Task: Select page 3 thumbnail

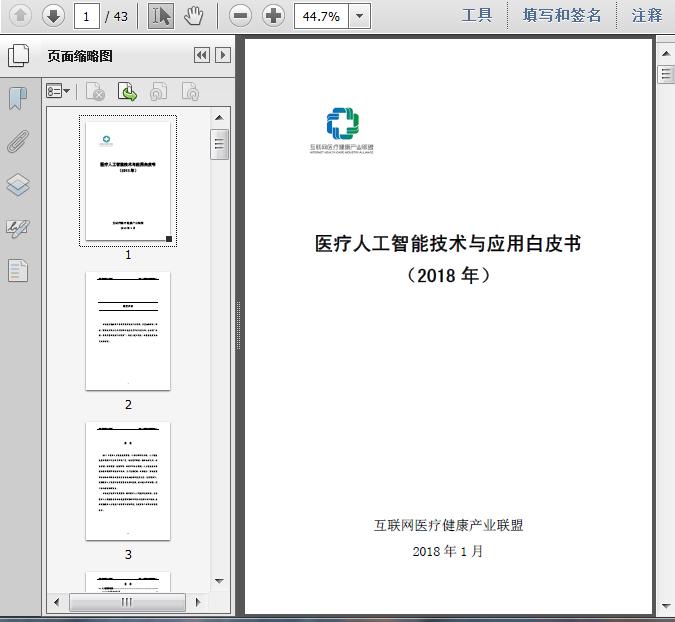Action: (128, 481)
